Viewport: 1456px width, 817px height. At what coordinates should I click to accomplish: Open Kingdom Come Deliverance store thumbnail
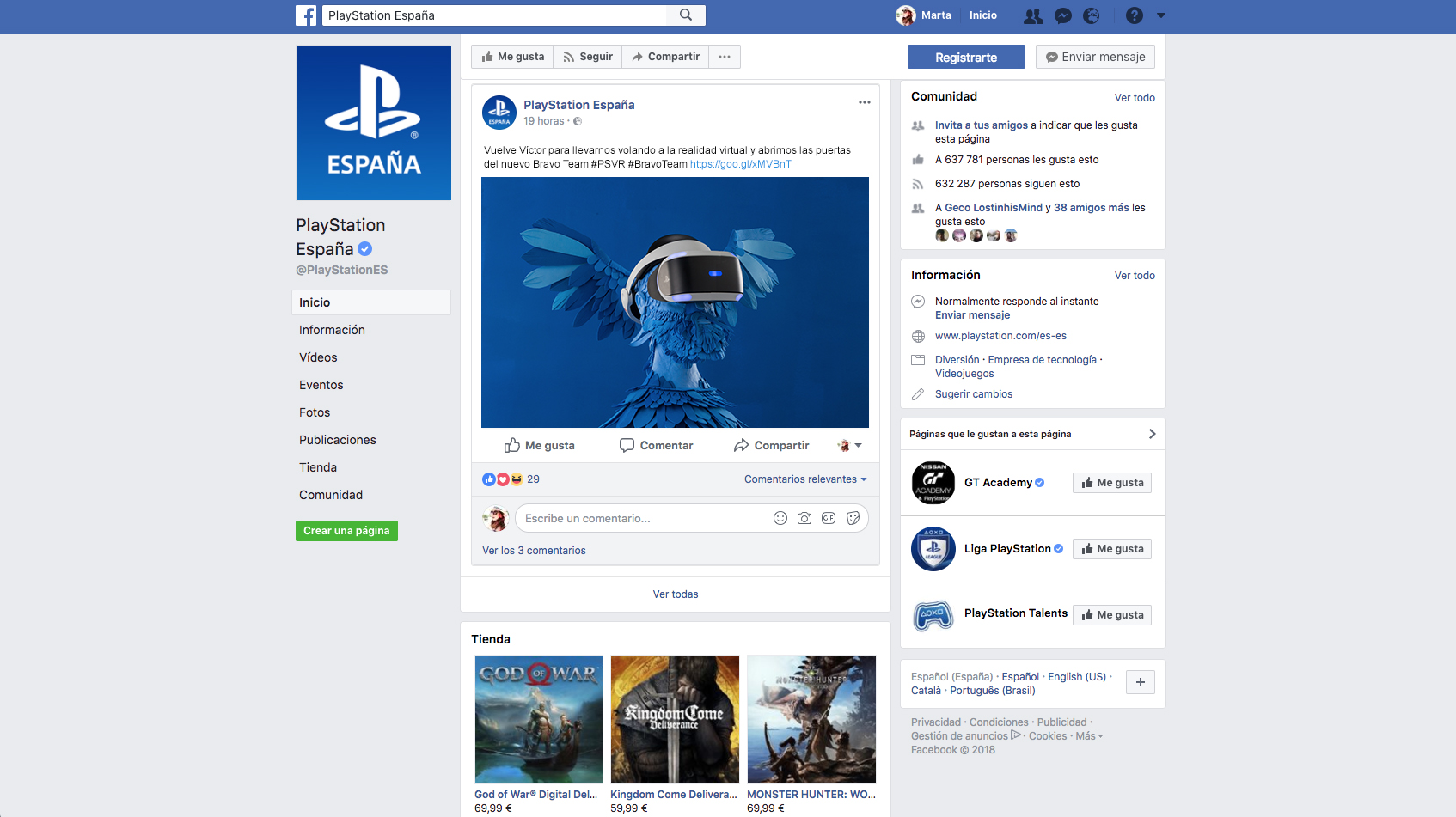point(675,720)
